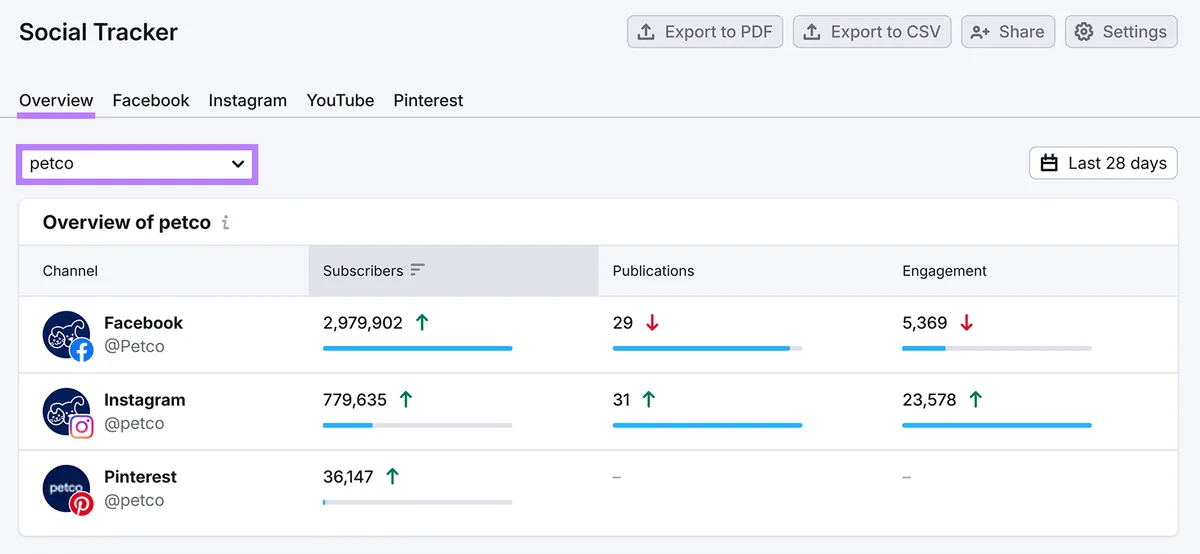Click the Publications column header
Screen dimensions: 1200x554
[653, 271]
